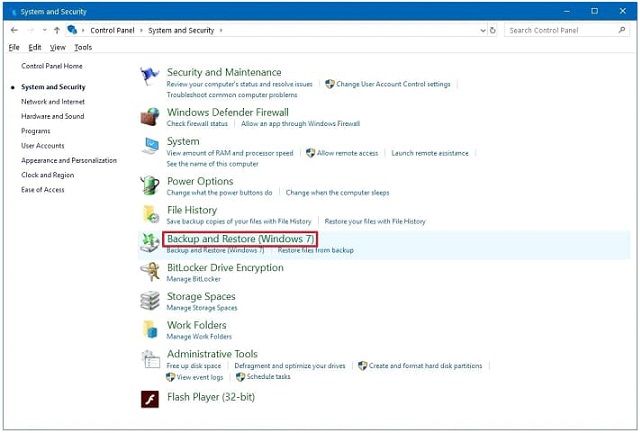Click the search magnifier icon
This screenshot has height=433, width=640.
pyautogui.click(x=622, y=30)
